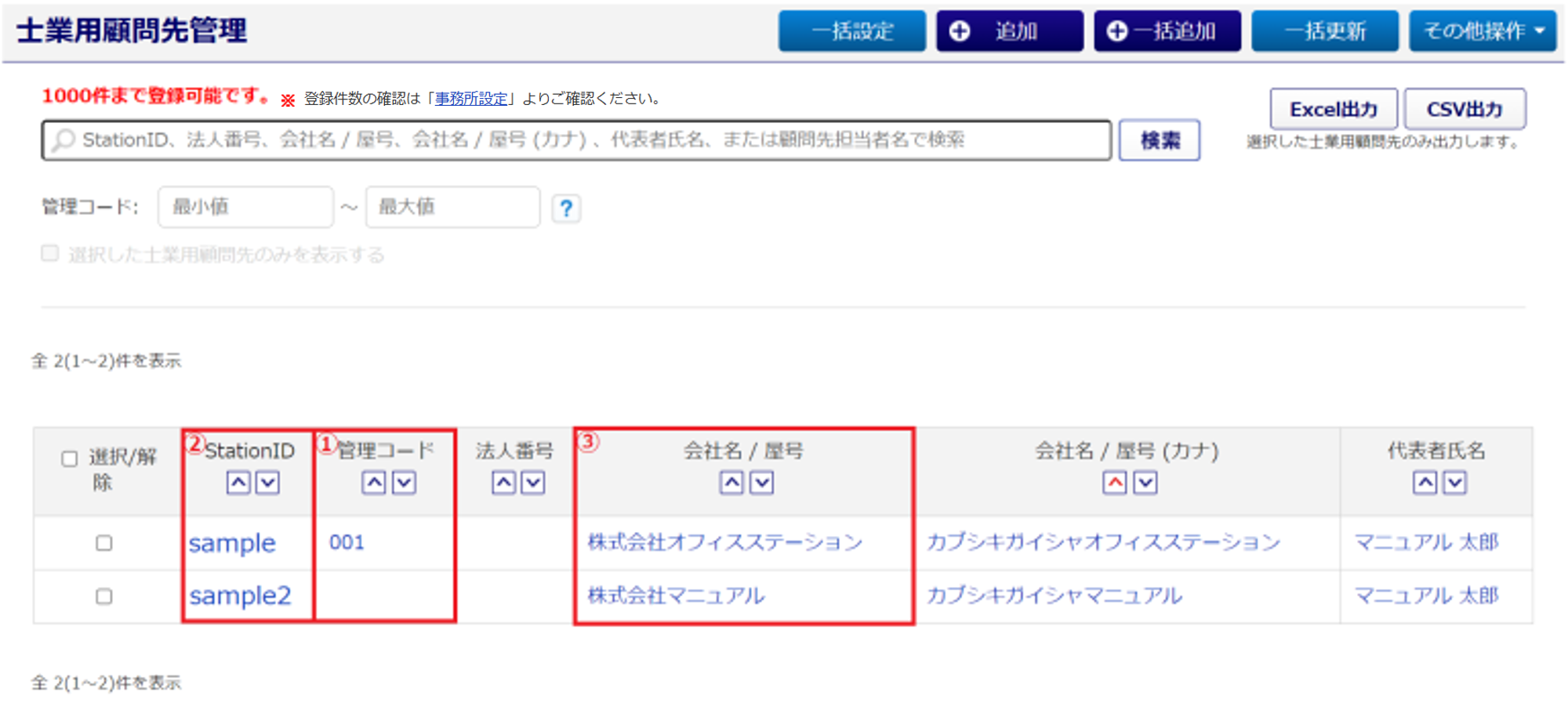
Task: Sort 代表者氏名 column ascending
Action: (1425, 483)
